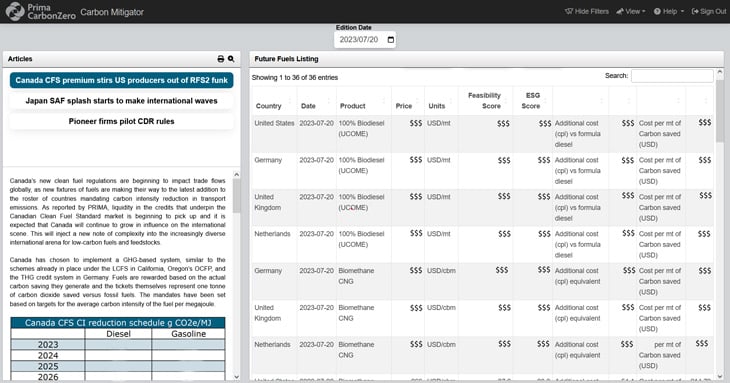Screen dimensions: 730x383
Task: Click Netherlands in the UCOME row
Action: (272, 234)
